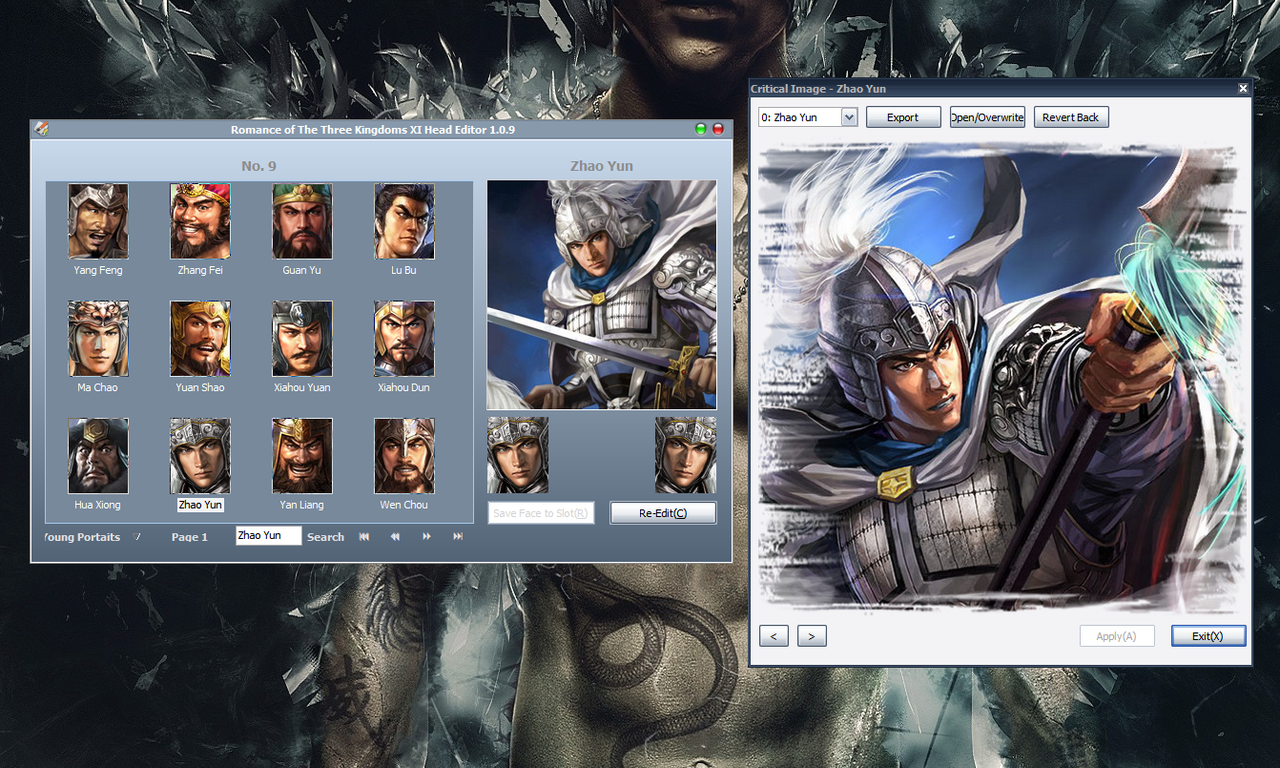Go to the first page of portraits
This screenshot has width=1280, height=768.
pos(364,537)
